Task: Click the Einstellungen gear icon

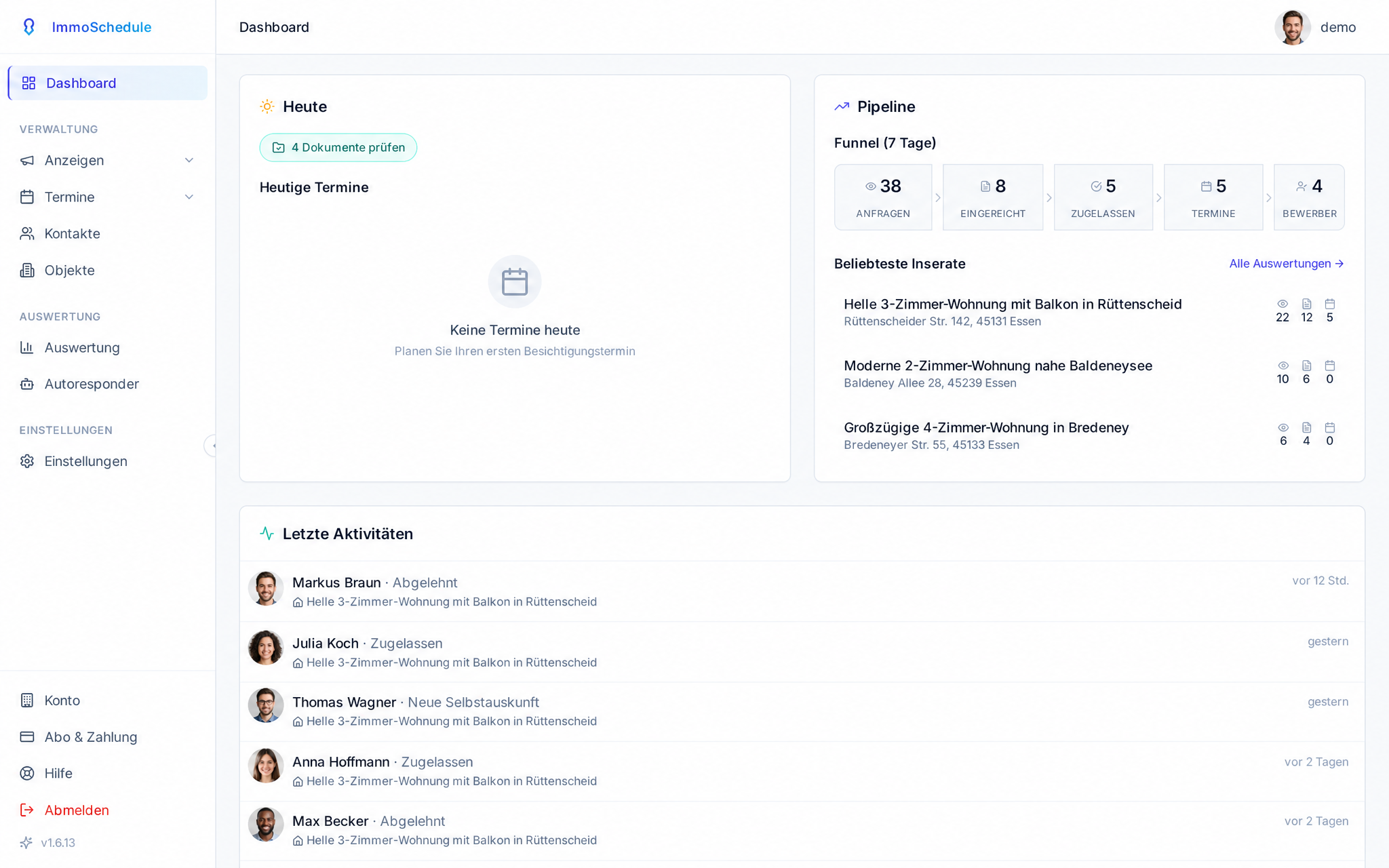Action: pos(27,461)
